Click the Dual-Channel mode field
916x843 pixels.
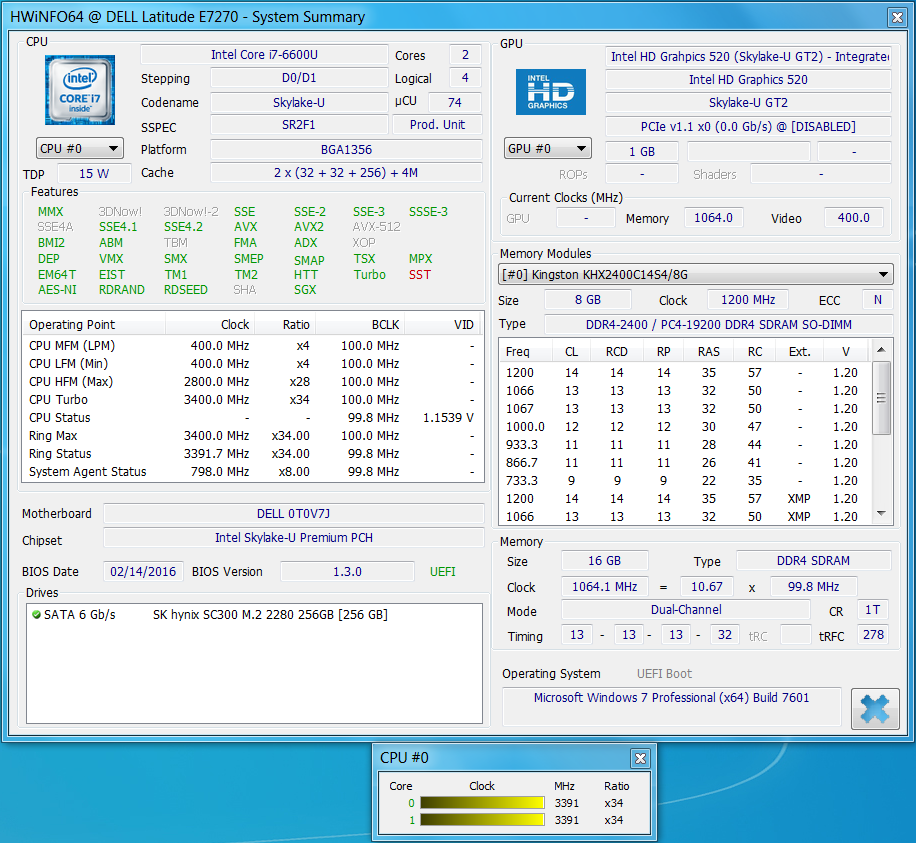click(x=686, y=610)
